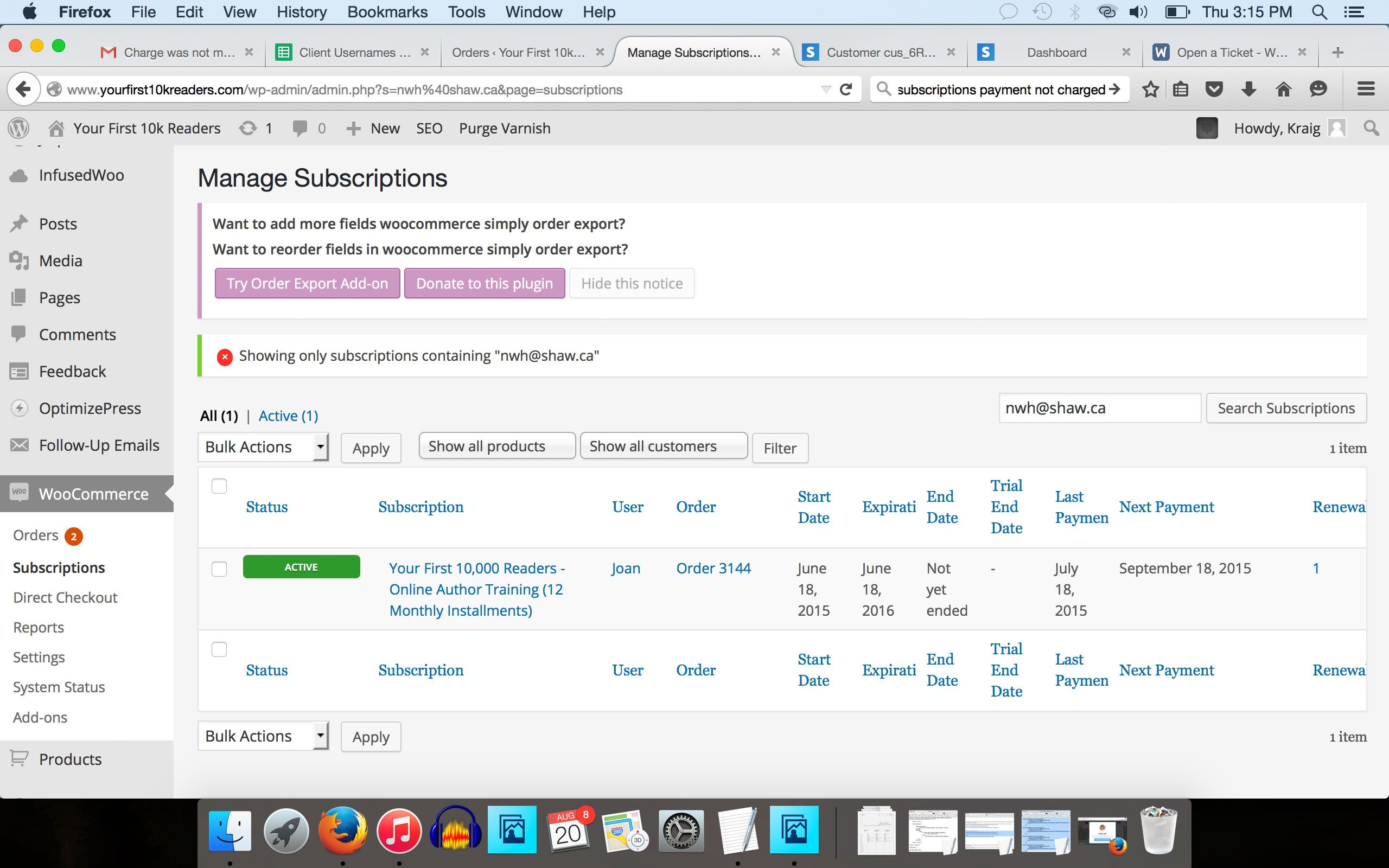Open the comments bubble showing 0

309,128
